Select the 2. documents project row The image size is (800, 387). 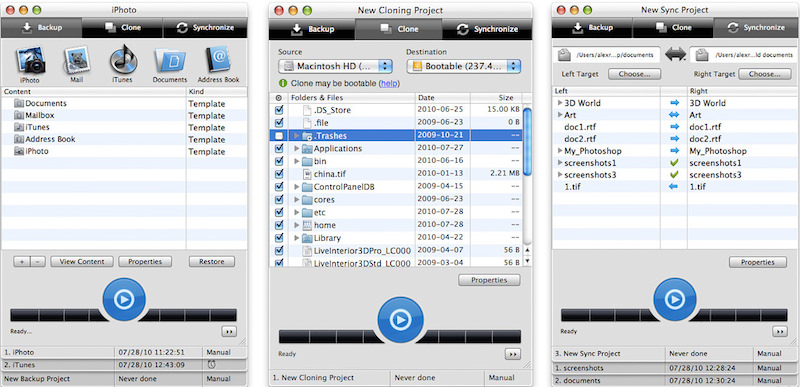tap(674, 380)
